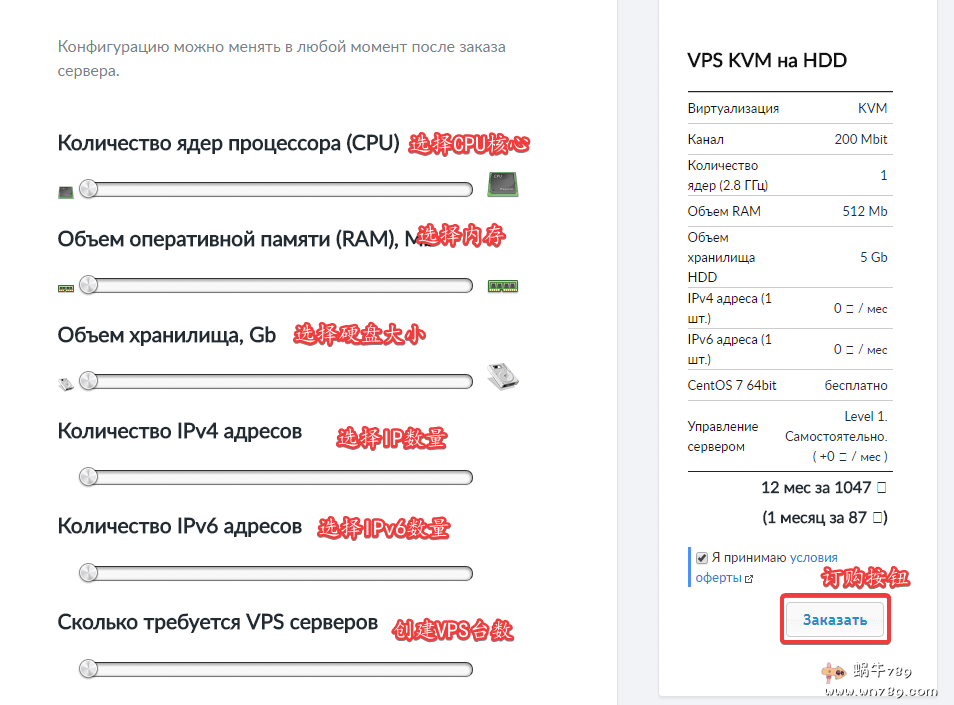The width and height of the screenshot is (954, 705).
Task: Click the small RAM module icon
Action: click(66, 287)
